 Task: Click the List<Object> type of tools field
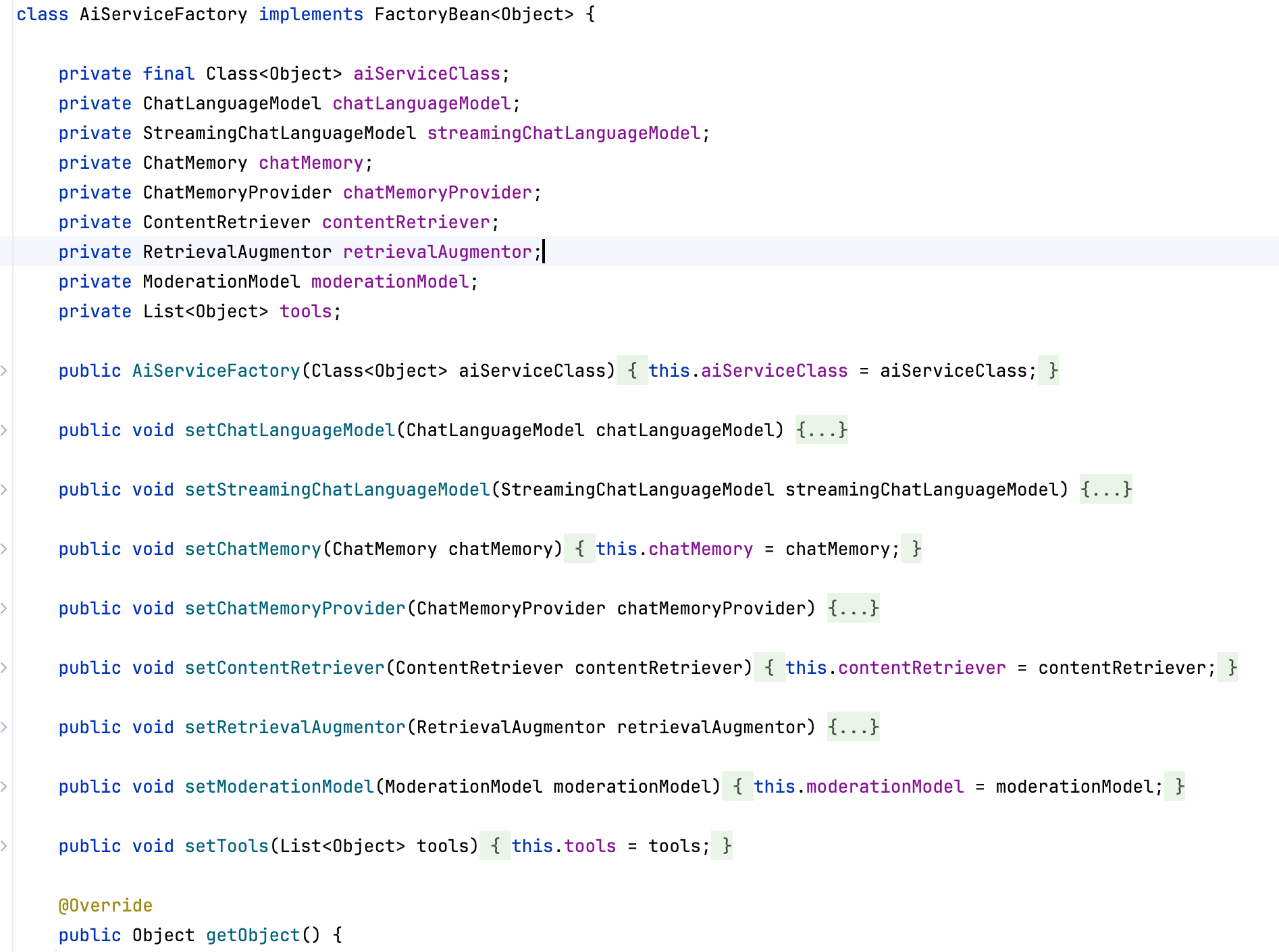point(205,311)
